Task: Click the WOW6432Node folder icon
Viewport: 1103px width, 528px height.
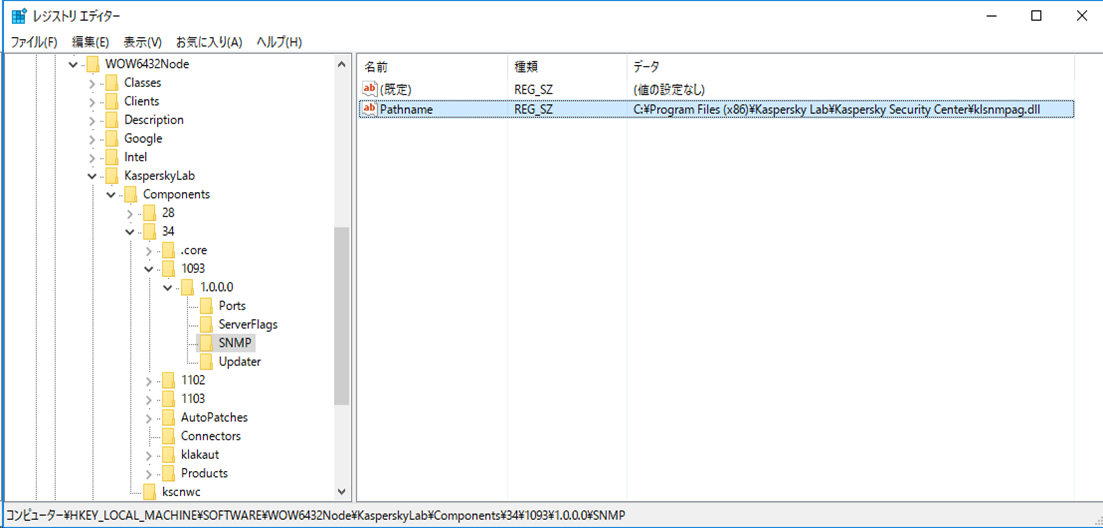Action: (93, 64)
